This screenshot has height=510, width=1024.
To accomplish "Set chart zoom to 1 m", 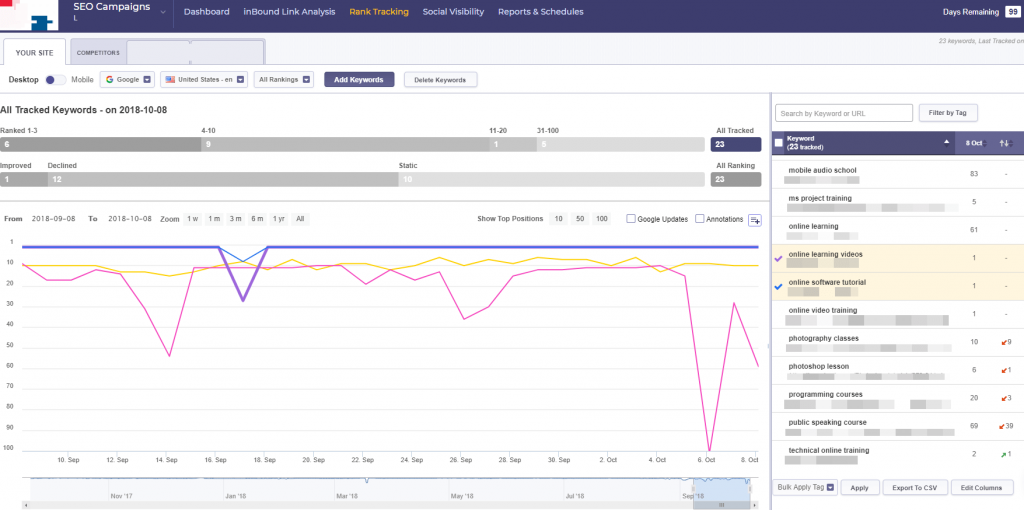I will (x=214, y=219).
